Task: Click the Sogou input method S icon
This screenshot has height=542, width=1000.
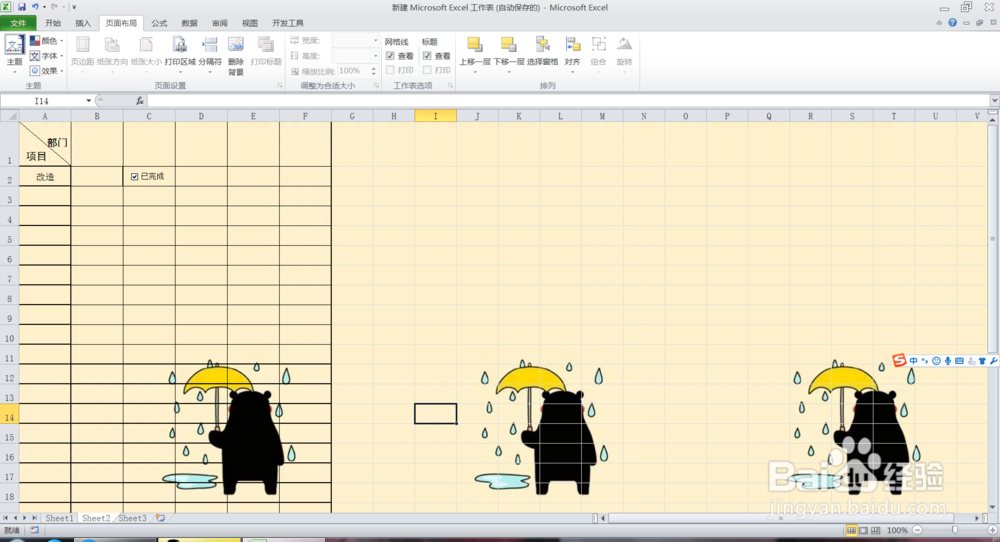Action: point(899,360)
